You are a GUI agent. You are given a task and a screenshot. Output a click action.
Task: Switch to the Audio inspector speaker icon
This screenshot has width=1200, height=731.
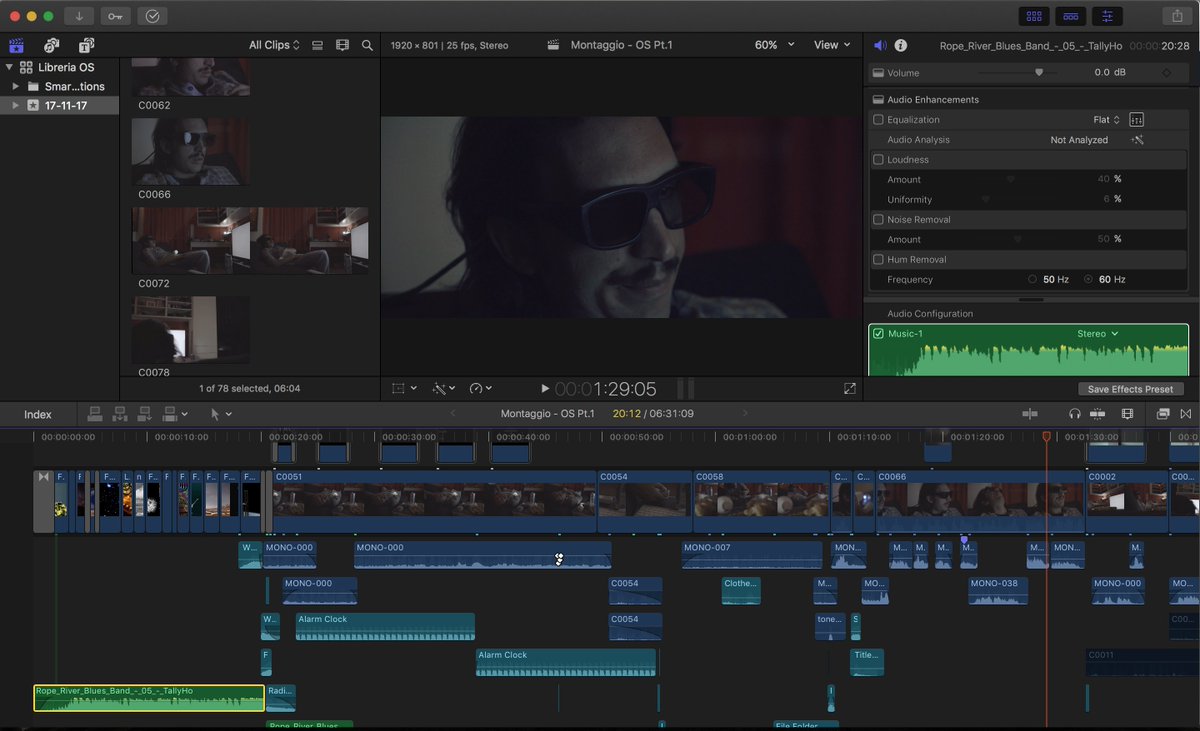(x=880, y=45)
